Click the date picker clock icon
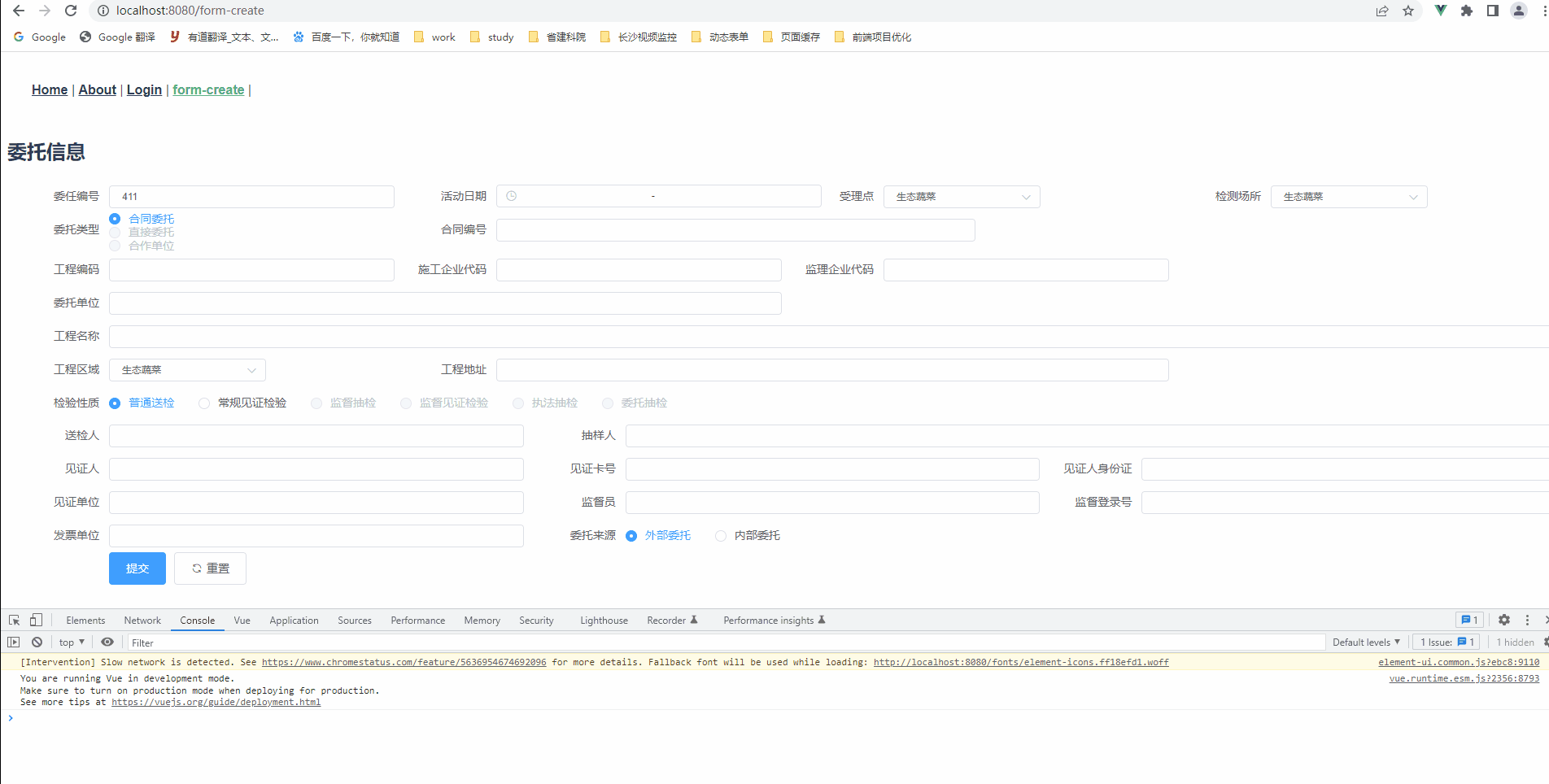Image resolution: width=1549 pixels, height=784 pixels. click(510, 196)
